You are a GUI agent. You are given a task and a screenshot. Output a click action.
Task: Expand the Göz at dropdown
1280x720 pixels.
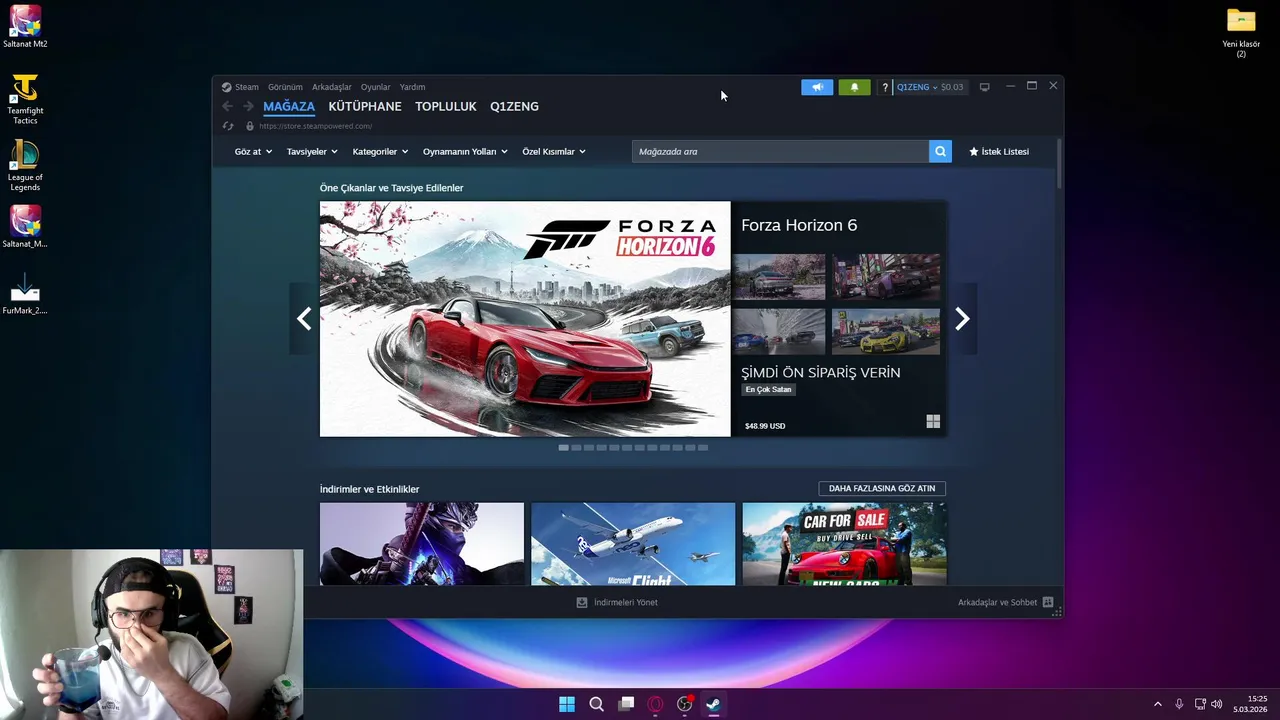(x=253, y=151)
